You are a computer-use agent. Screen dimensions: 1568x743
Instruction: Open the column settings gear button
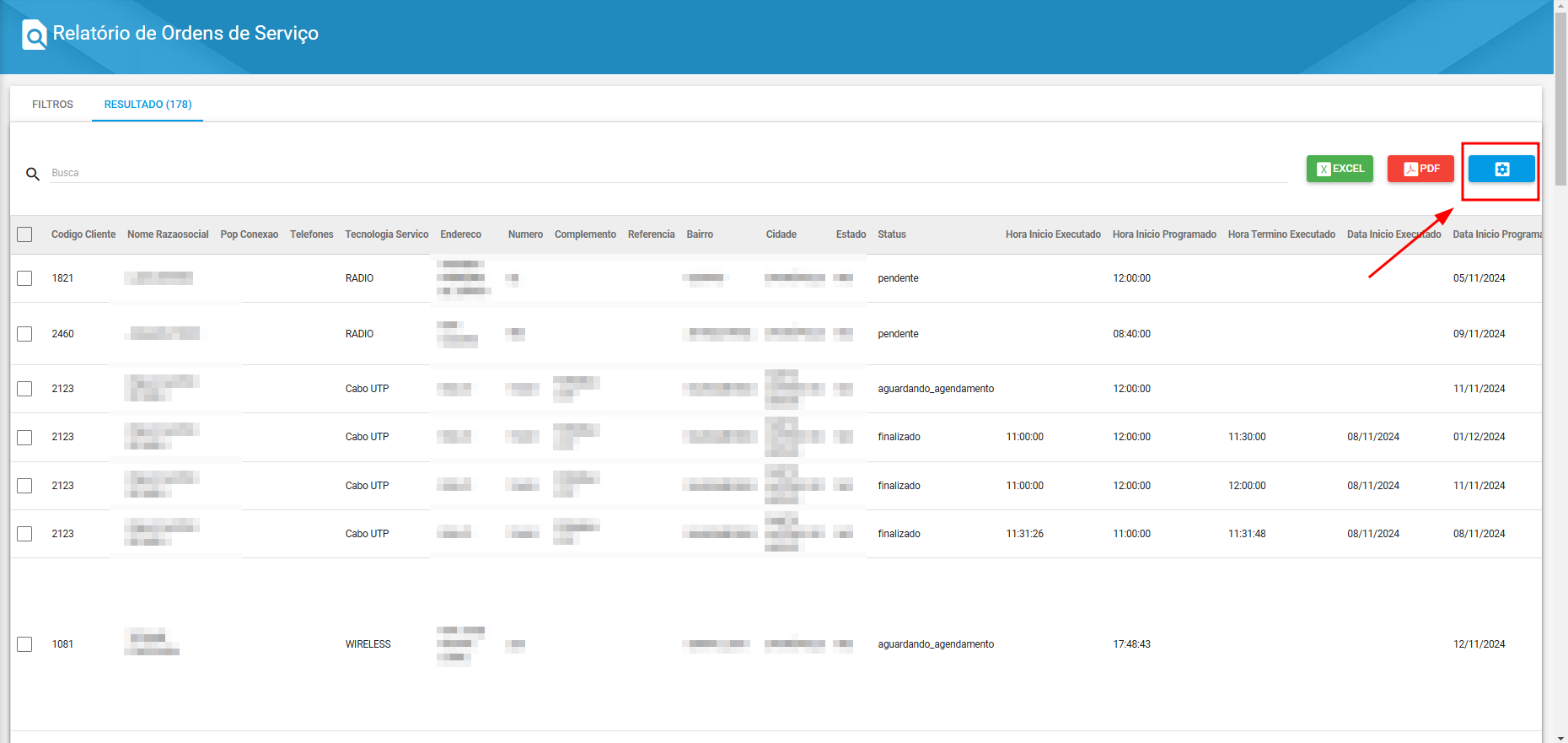tap(1501, 169)
